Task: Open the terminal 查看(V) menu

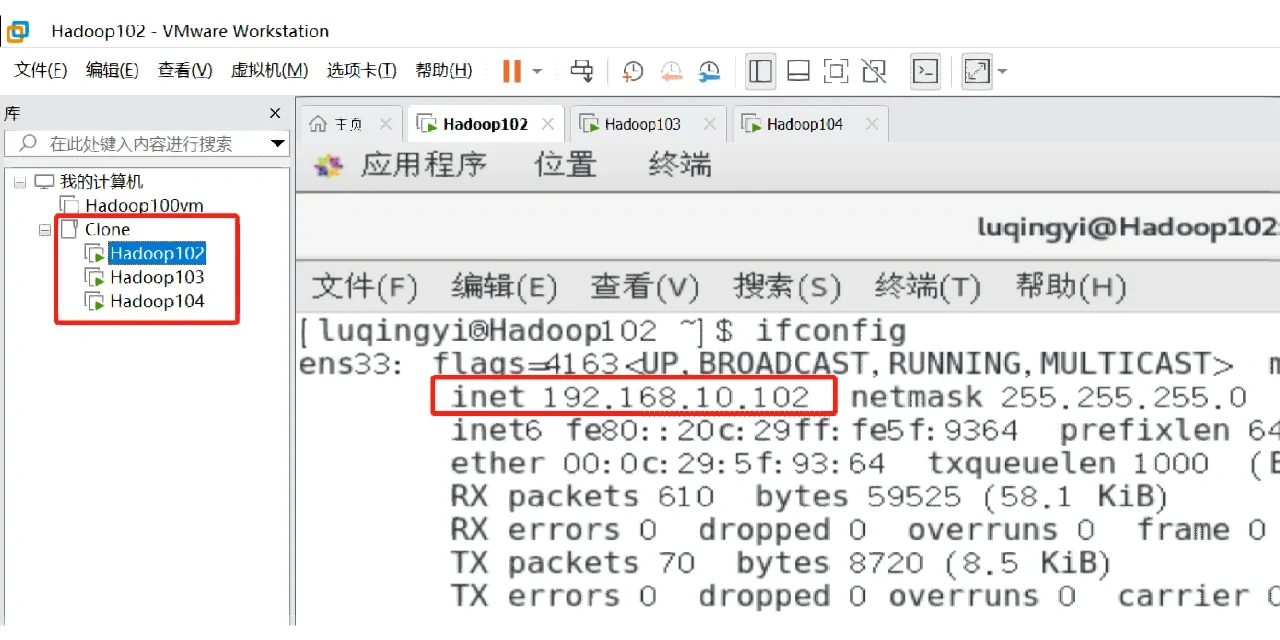Action: [x=644, y=288]
